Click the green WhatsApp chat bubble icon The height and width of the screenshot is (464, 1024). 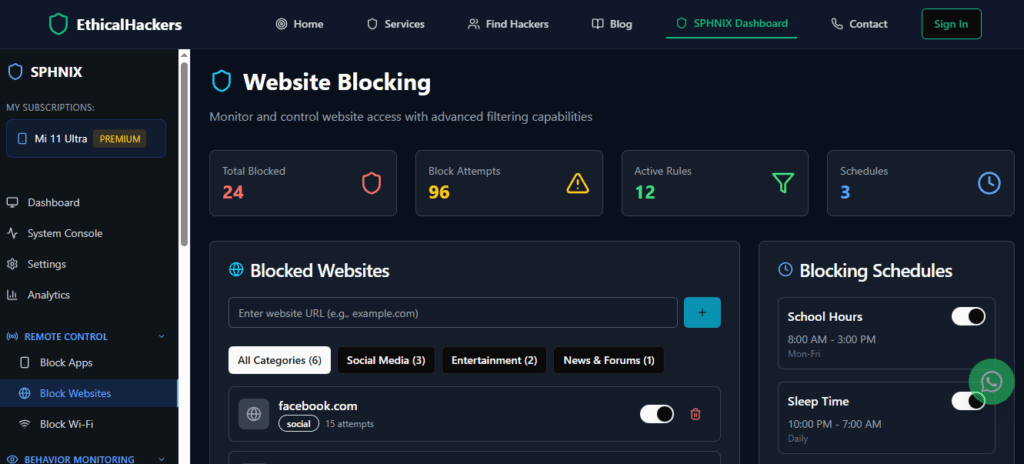991,381
